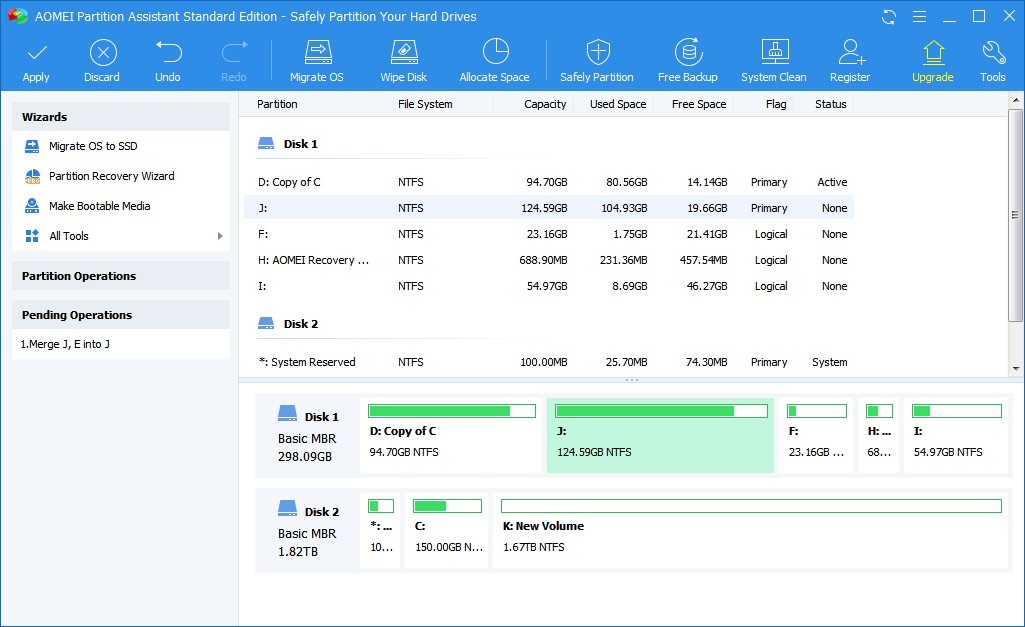Select the I: partition row
This screenshot has height=627, width=1025.
549,287
